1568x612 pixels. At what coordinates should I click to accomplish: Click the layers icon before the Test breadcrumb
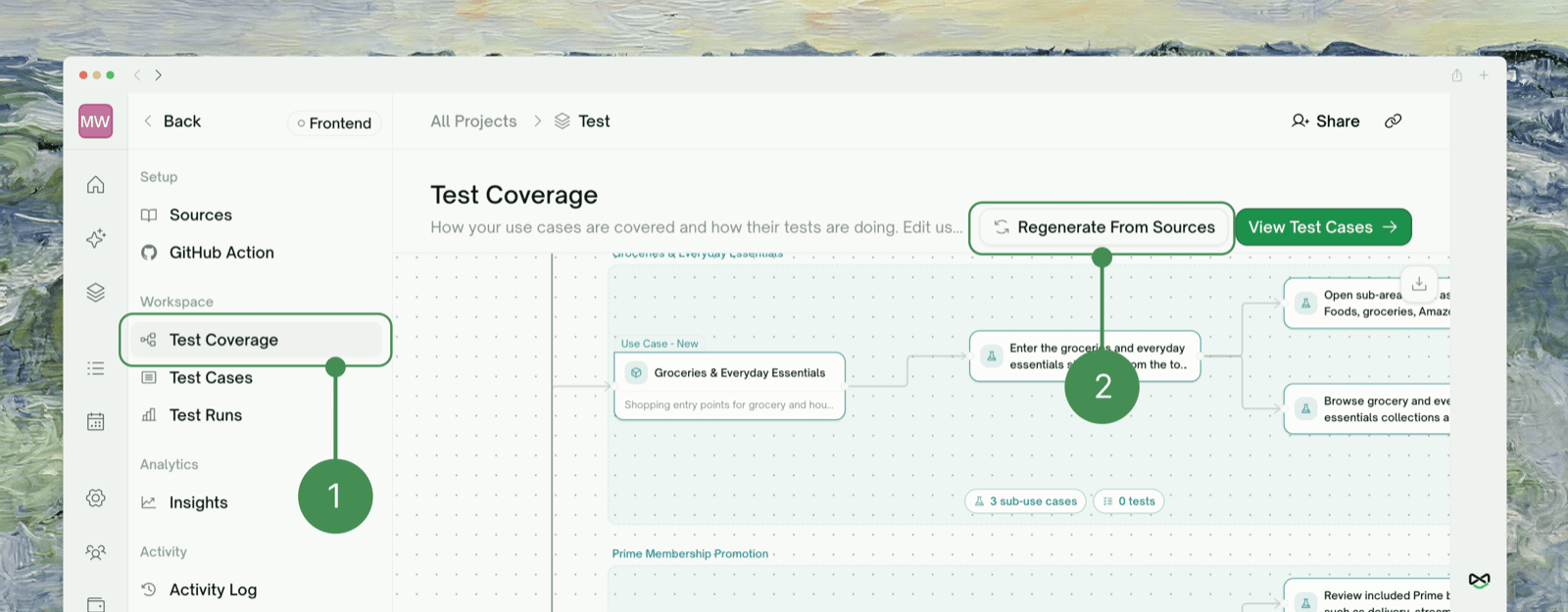coord(563,121)
